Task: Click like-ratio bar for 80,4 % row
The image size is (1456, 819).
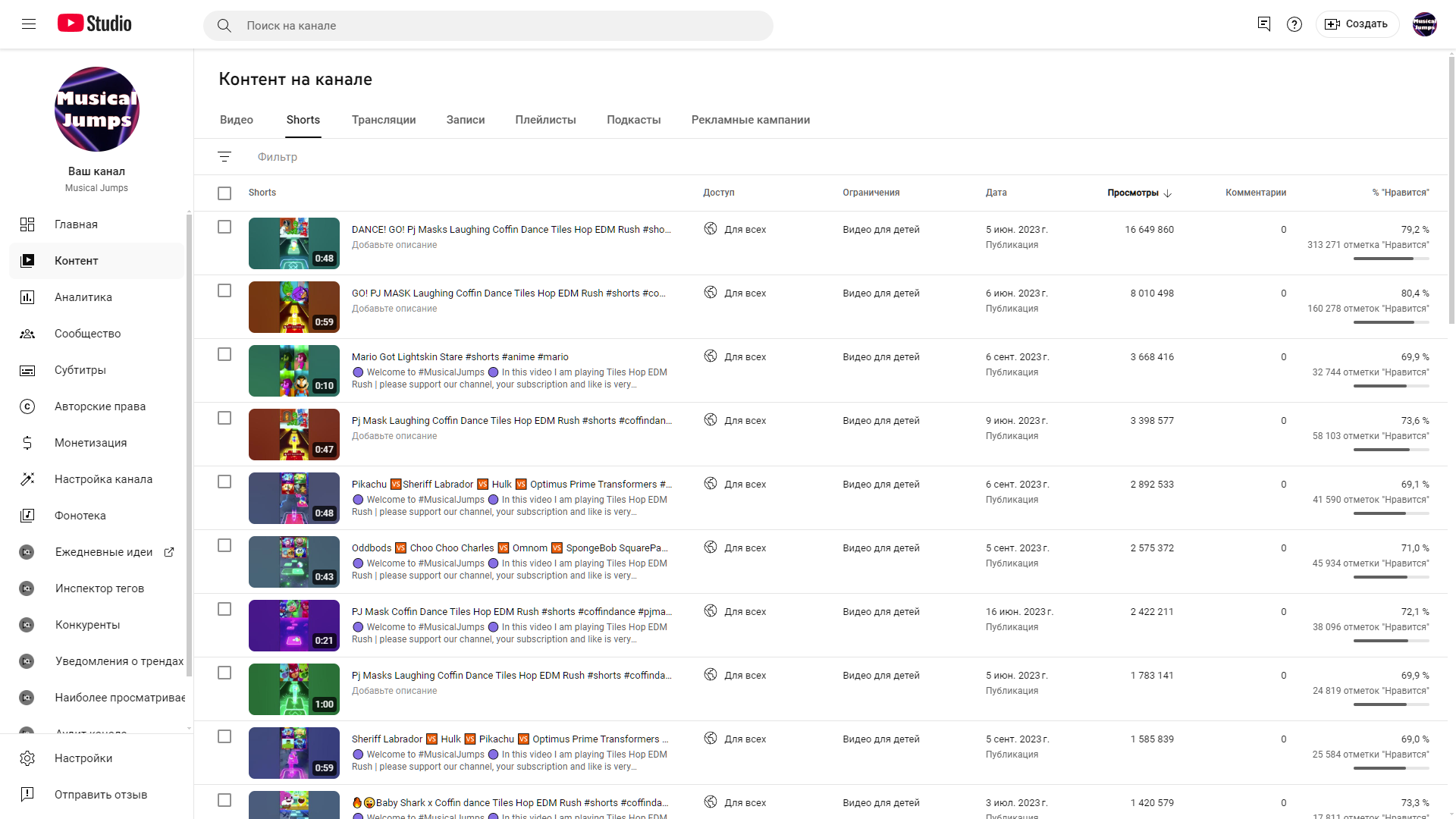Action: point(1392,322)
